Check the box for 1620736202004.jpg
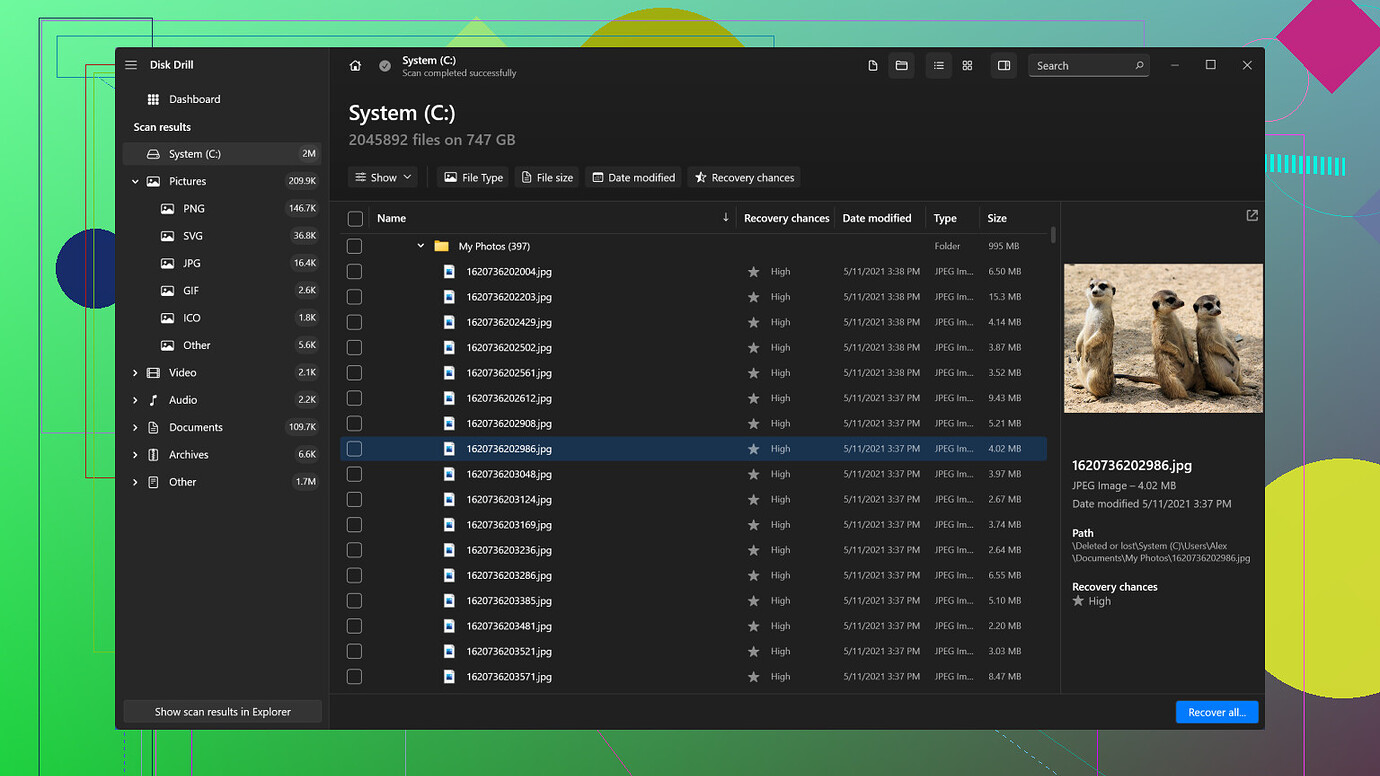Image resolution: width=1380 pixels, height=776 pixels. pos(354,272)
